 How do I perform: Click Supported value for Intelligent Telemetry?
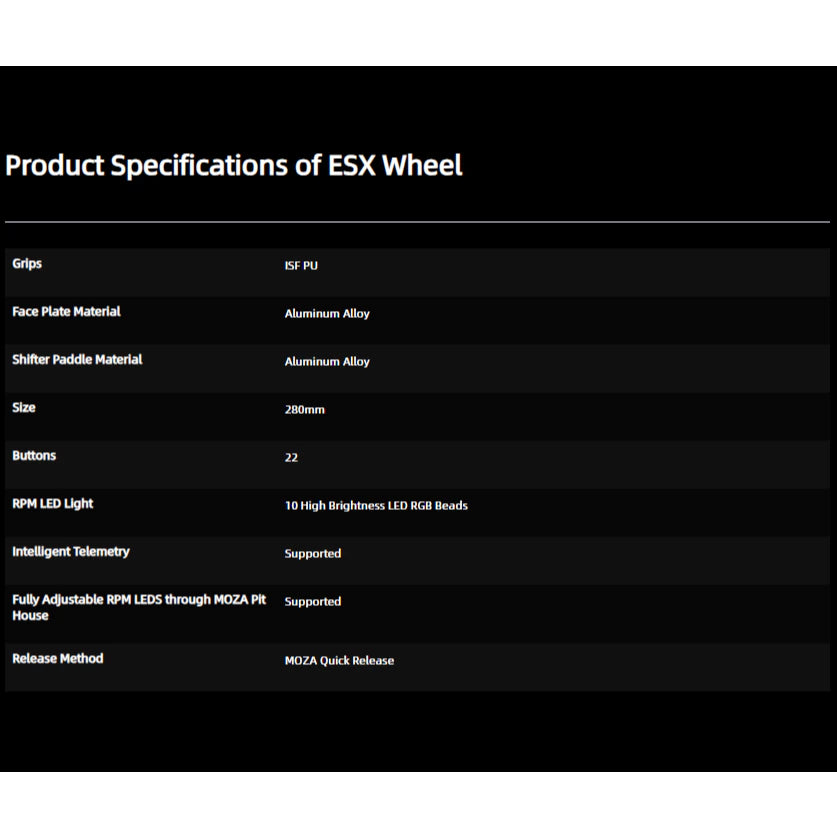(x=312, y=554)
